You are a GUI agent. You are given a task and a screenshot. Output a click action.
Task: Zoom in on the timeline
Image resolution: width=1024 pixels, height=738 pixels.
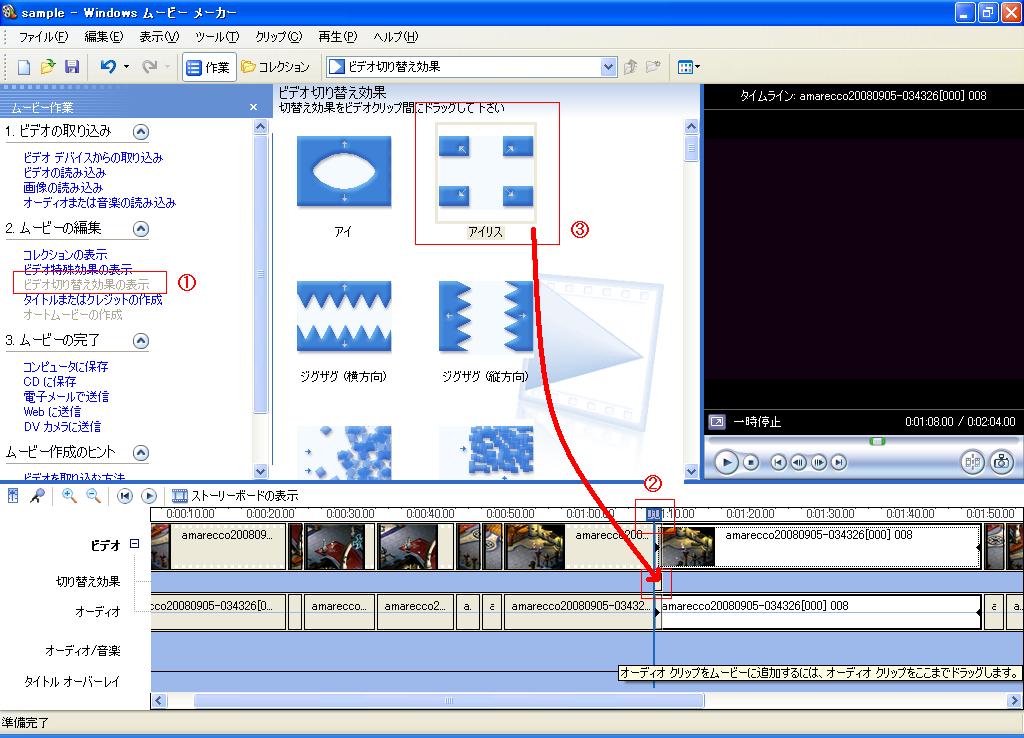tap(69, 496)
